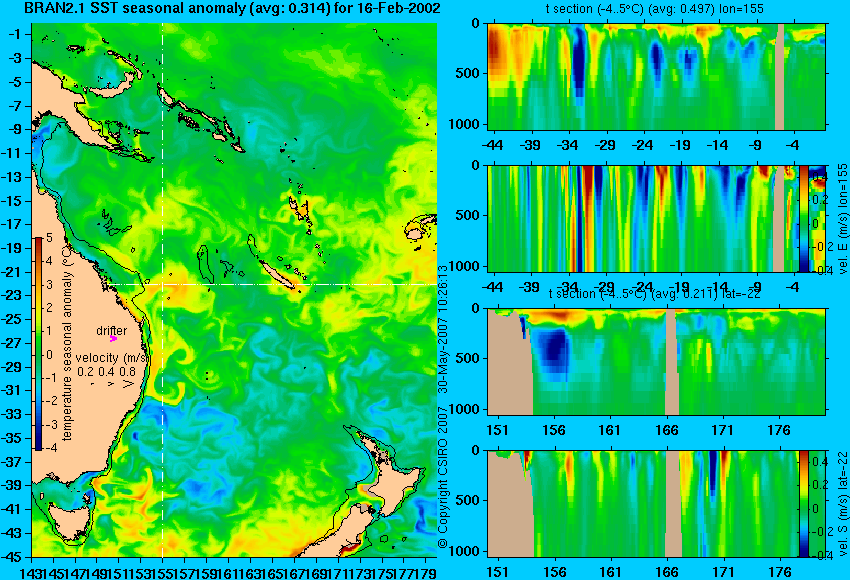Click the '0.2' velocity scale value in the legend
This screenshot has width=850, height=580.
point(85,371)
